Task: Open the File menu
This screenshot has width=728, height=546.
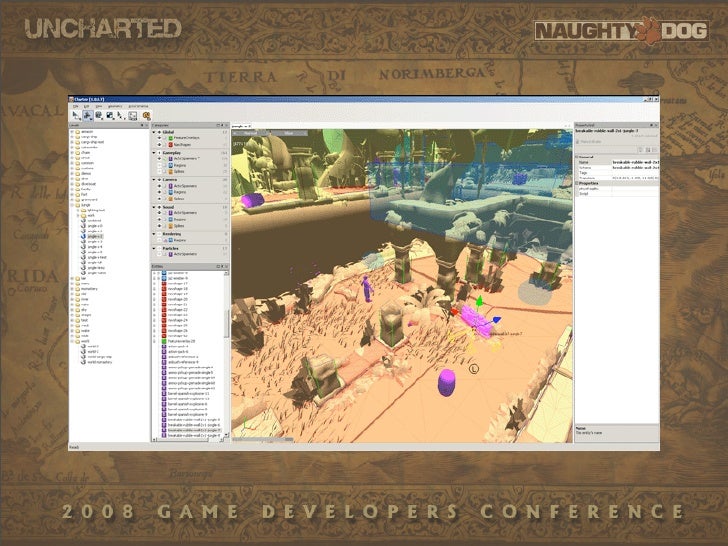Action: [x=76, y=106]
